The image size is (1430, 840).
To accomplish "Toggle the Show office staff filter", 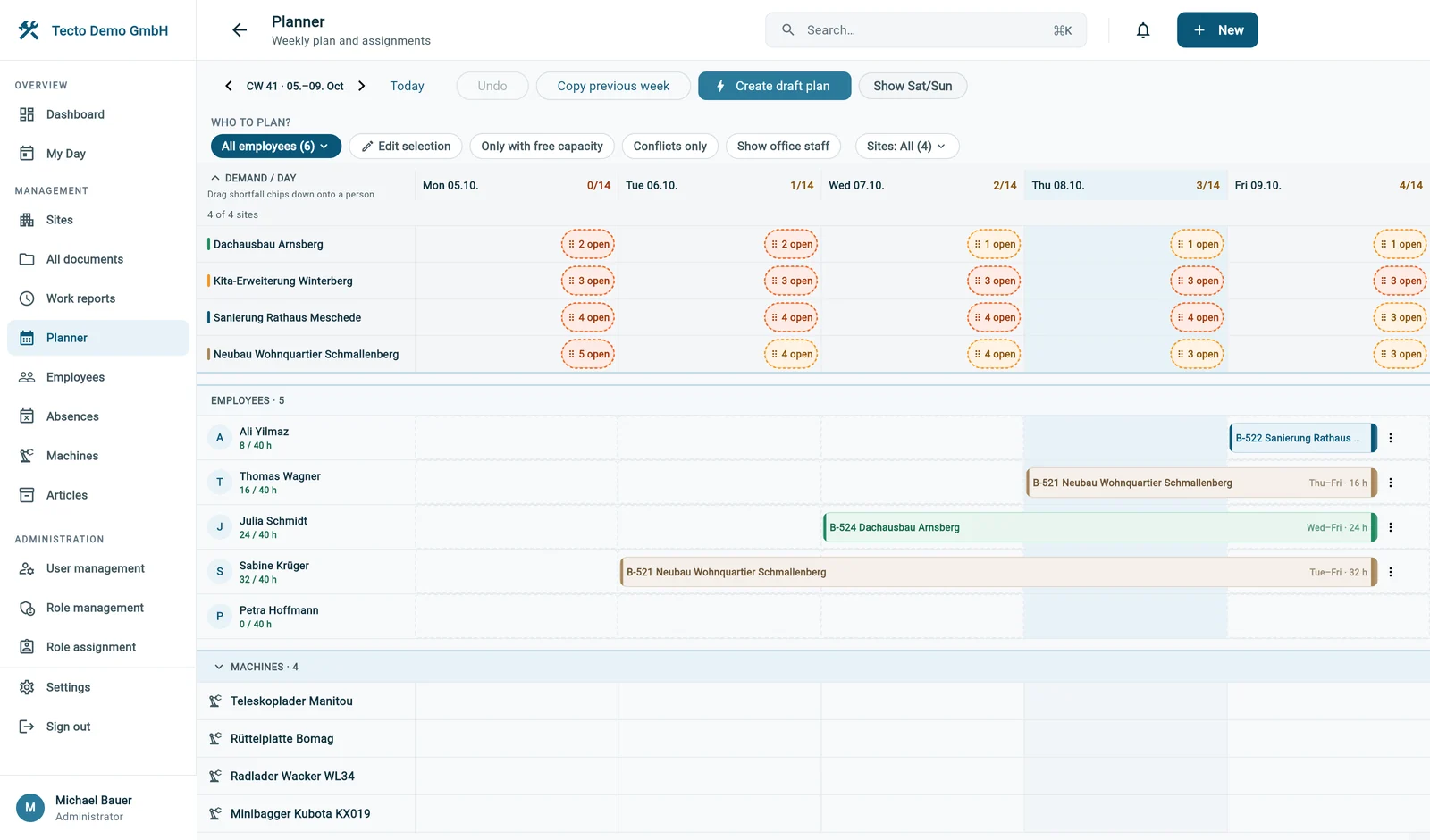I will 783,147.
